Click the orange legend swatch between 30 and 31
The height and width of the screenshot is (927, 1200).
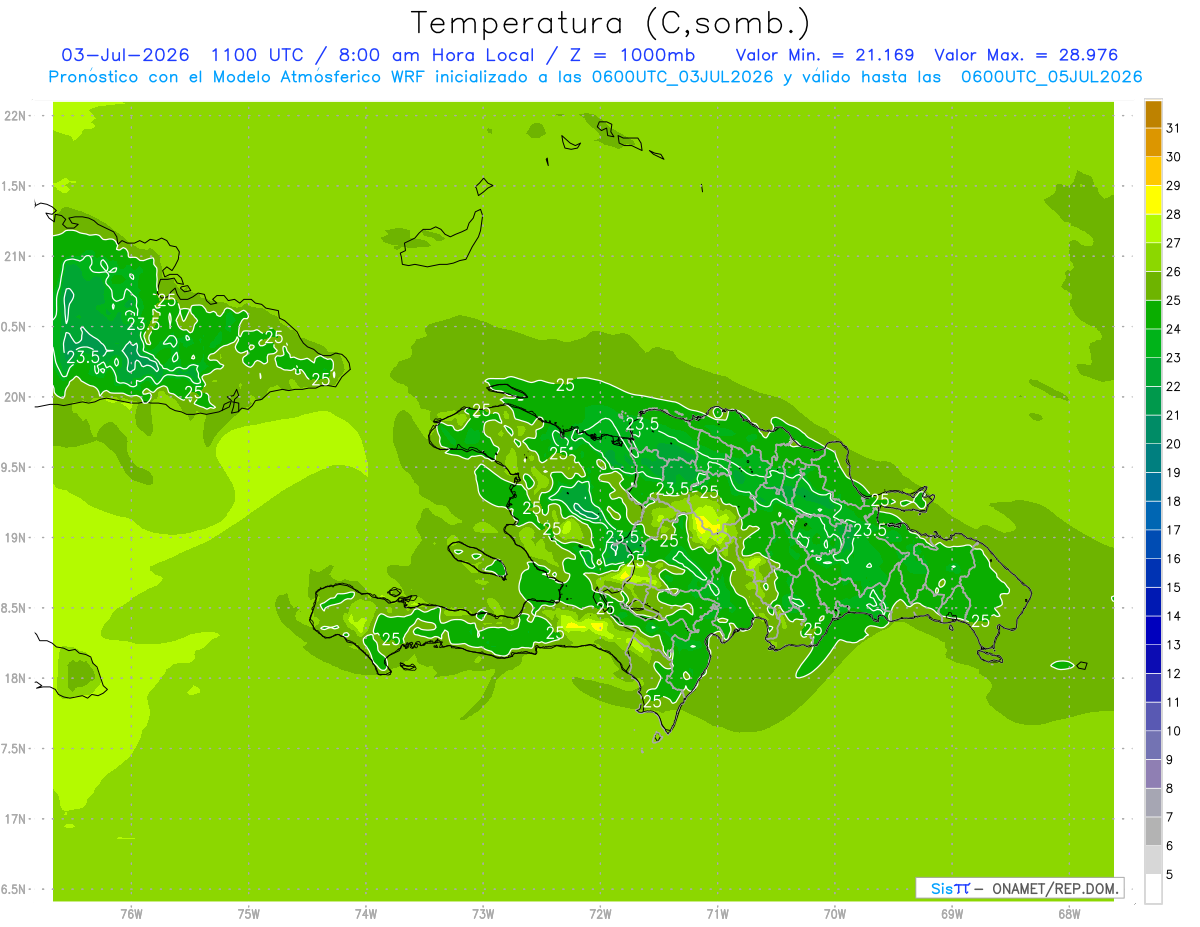[1153, 143]
